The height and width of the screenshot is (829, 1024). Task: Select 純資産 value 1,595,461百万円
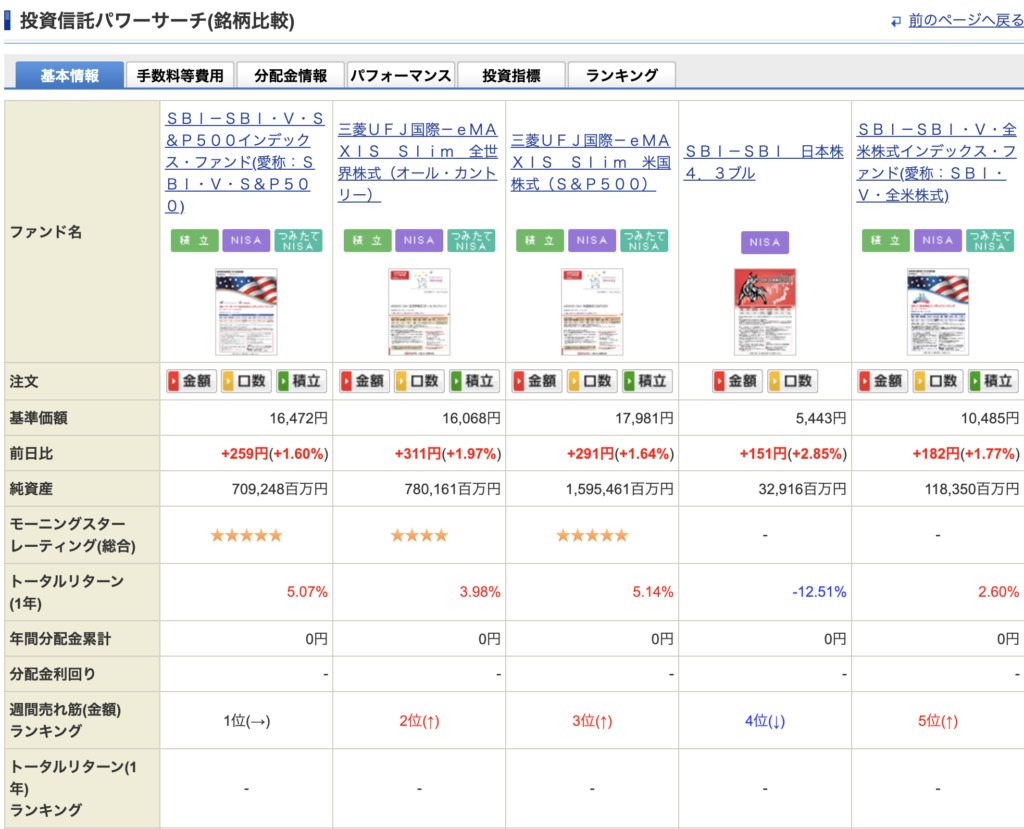click(619, 489)
